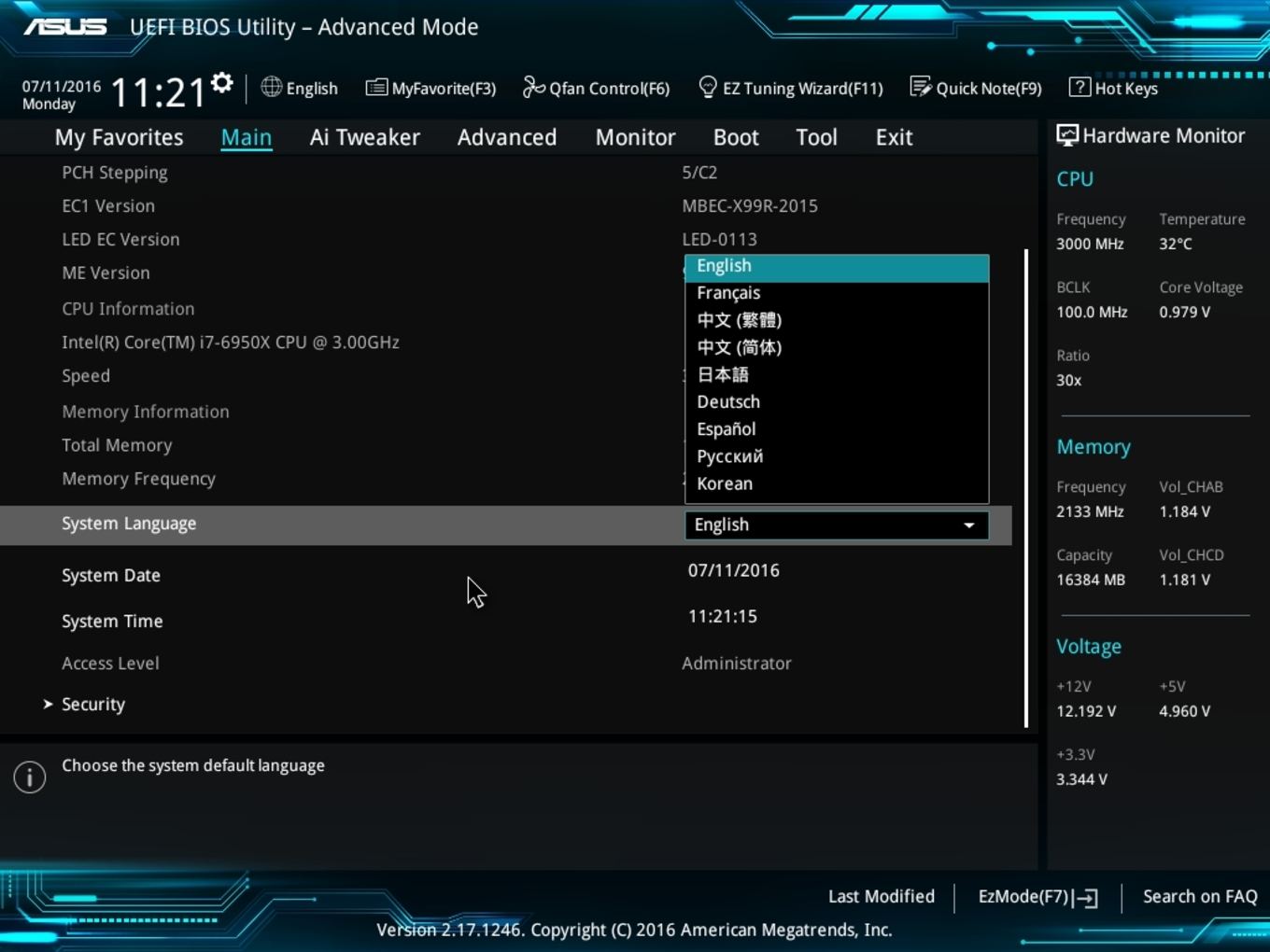The image size is (1270, 952).
Task: Select Korean in the language list
Action: (x=837, y=483)
